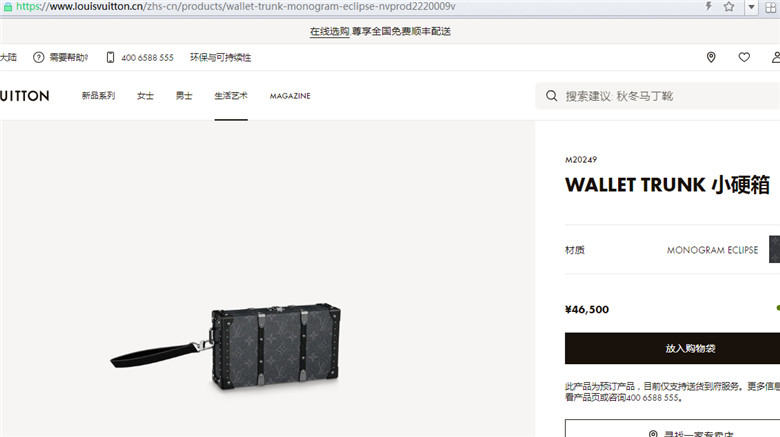This screenshot has width=780, height=437.
Task: Open store locator map pin icon
Action: (711, 57)
